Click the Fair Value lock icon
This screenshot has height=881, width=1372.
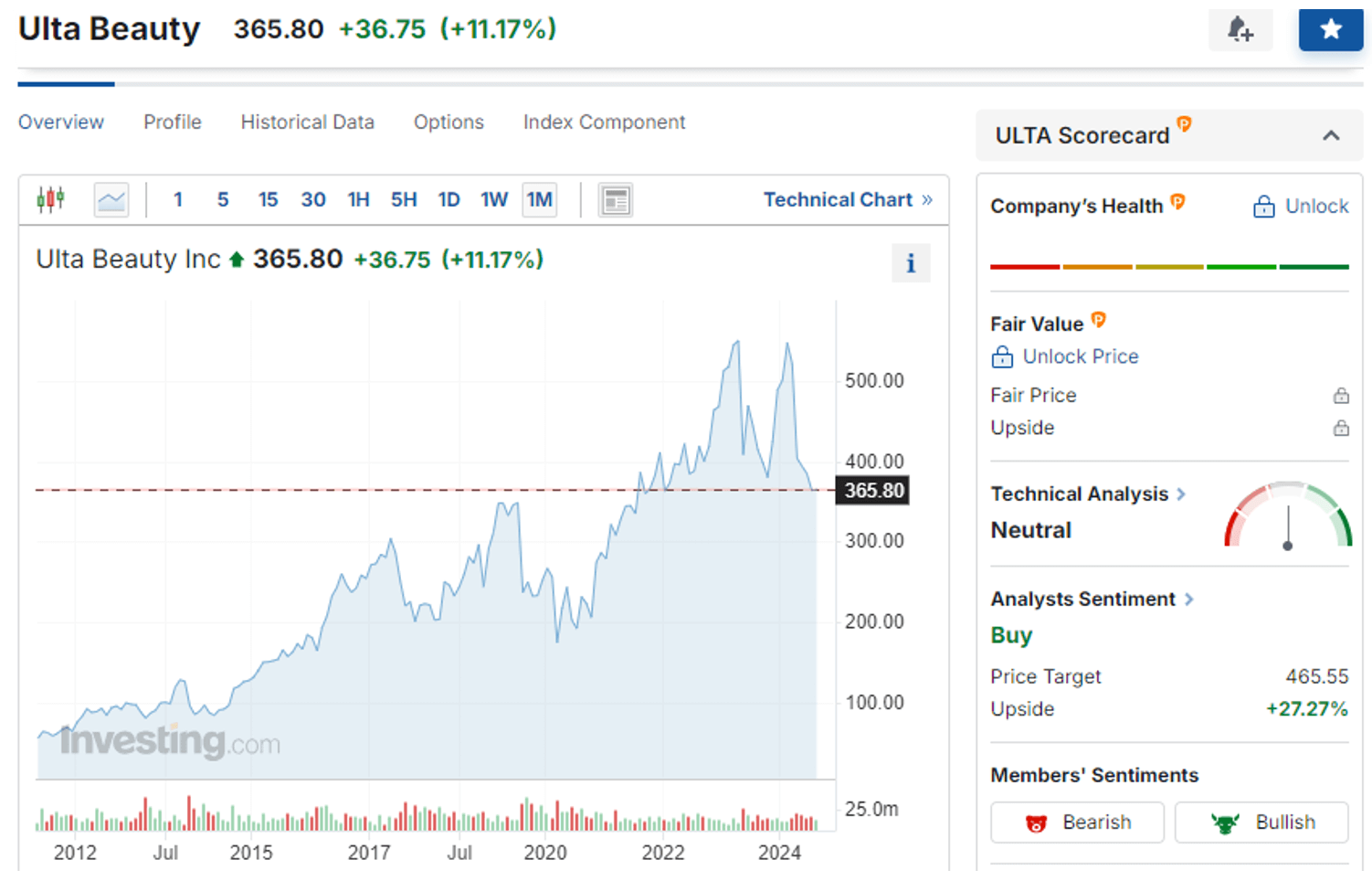pyautogui.click(x=1002, y=357)
